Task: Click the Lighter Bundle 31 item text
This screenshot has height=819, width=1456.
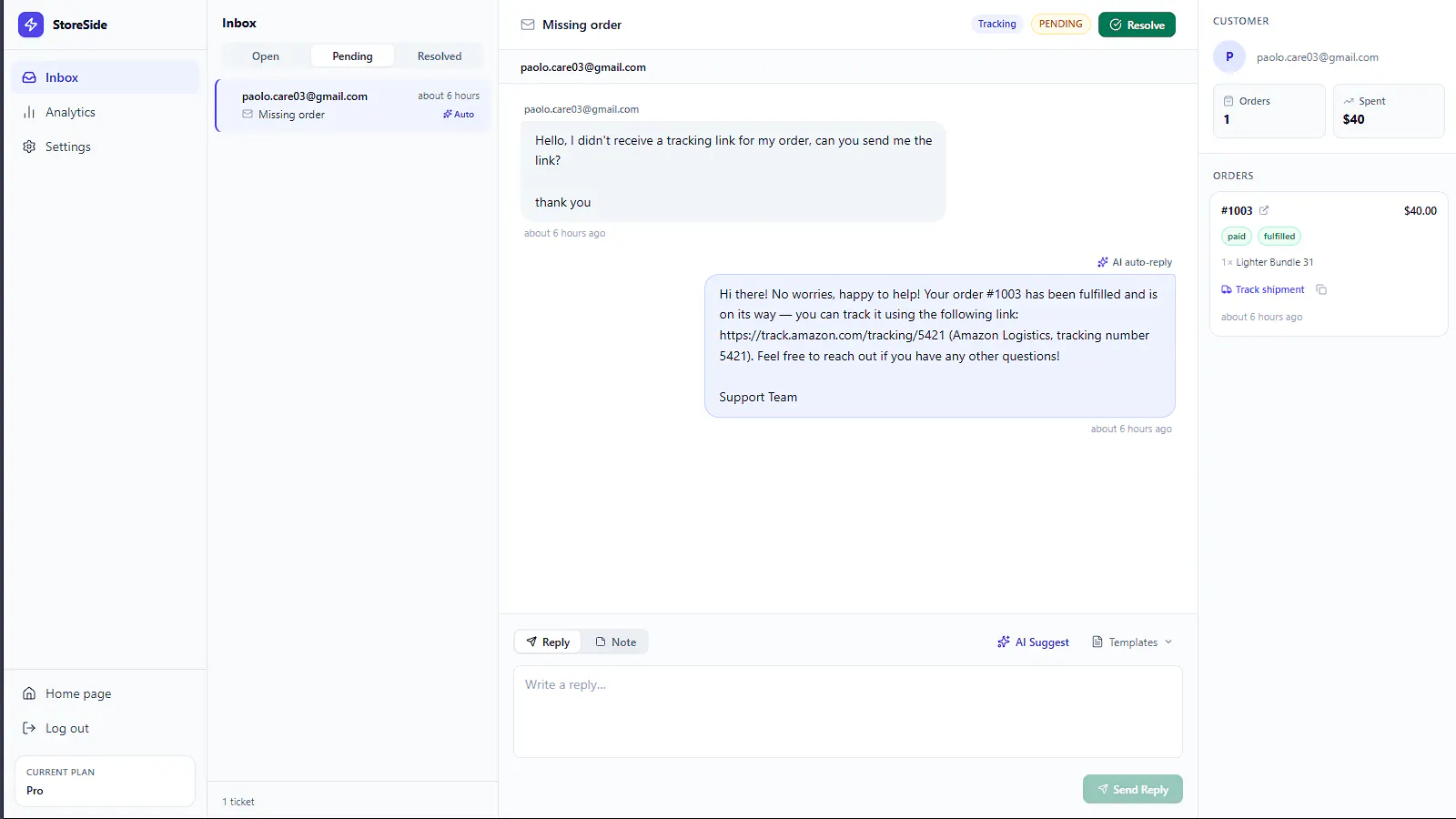Action: point(1274,262)
